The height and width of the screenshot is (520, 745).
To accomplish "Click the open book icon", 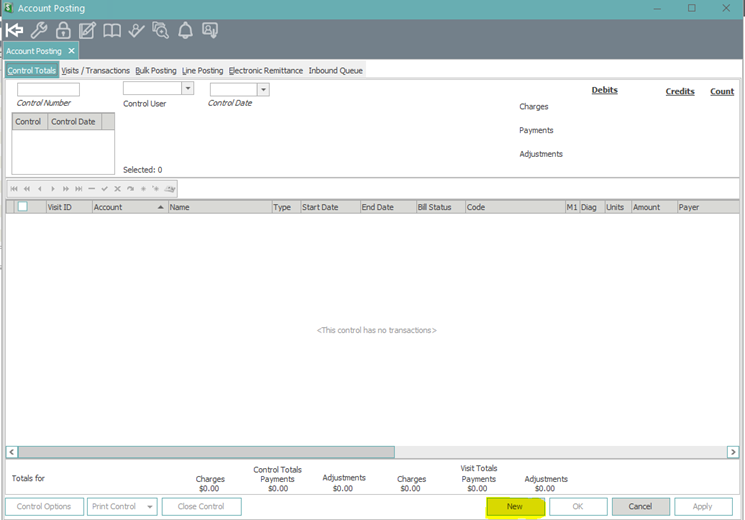I will [112, 30].
